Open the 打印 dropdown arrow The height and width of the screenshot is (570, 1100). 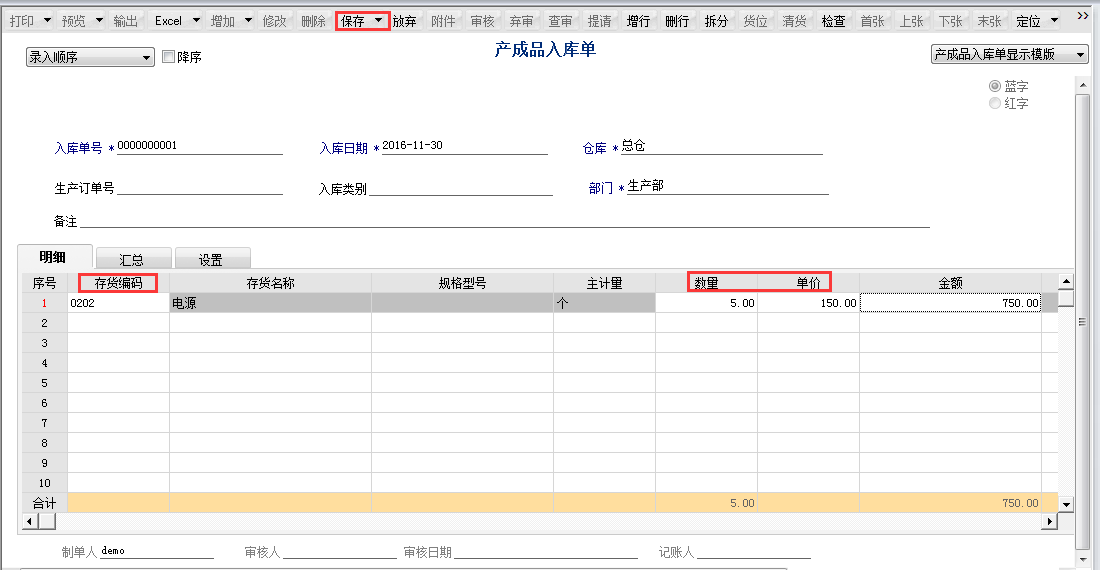click(47, 20)
